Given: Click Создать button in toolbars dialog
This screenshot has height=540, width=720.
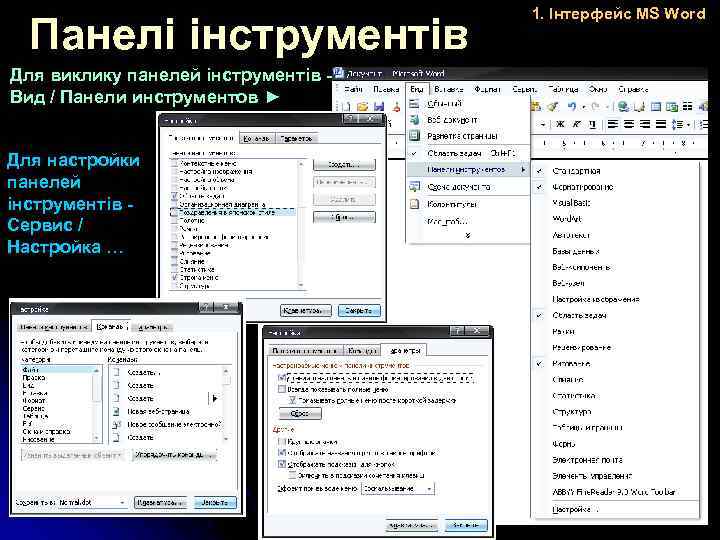Looking at the screenshot, I should tap(344, 165).
